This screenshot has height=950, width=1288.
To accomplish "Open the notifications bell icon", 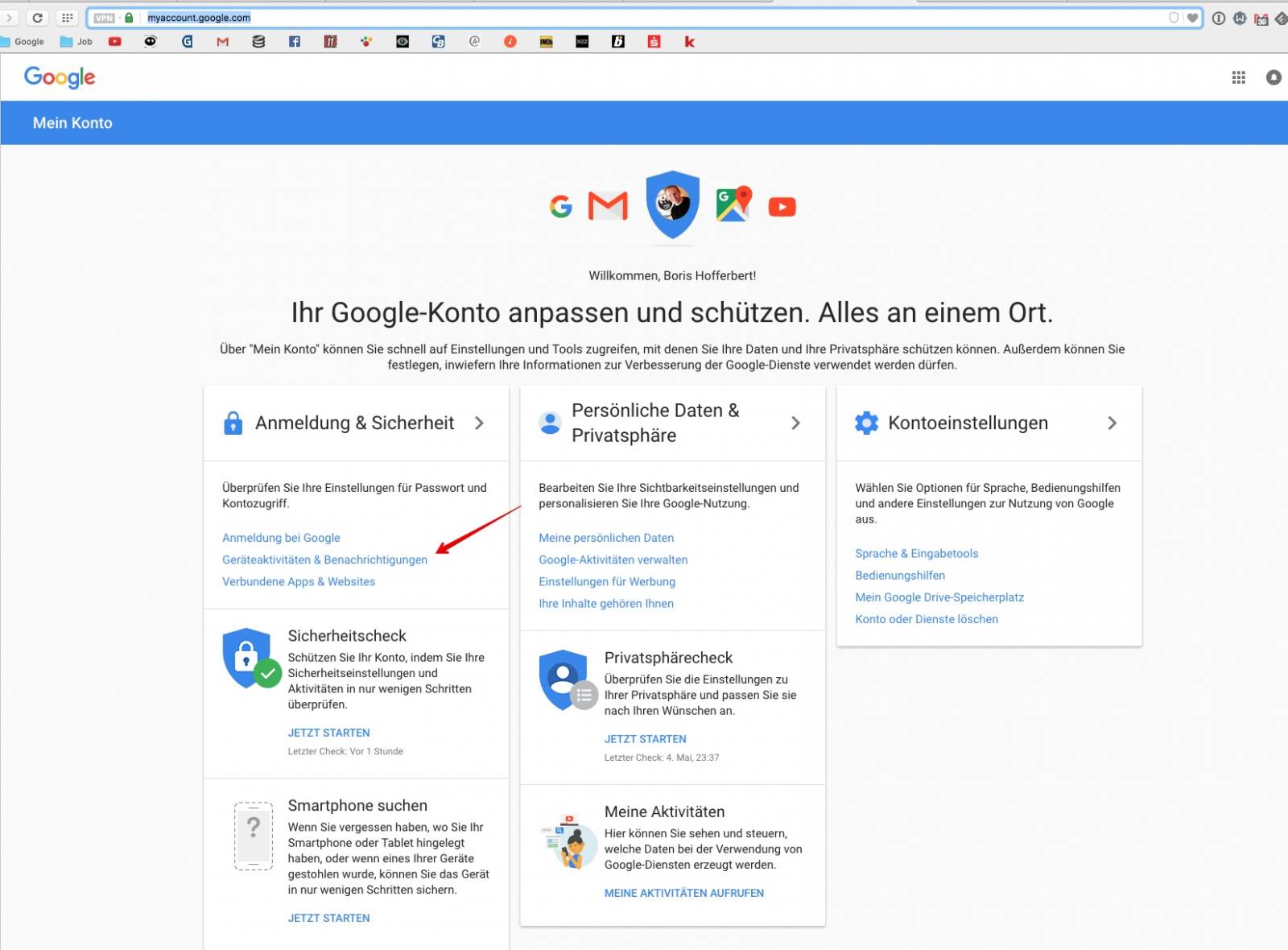I will (x=1273, y=77).
